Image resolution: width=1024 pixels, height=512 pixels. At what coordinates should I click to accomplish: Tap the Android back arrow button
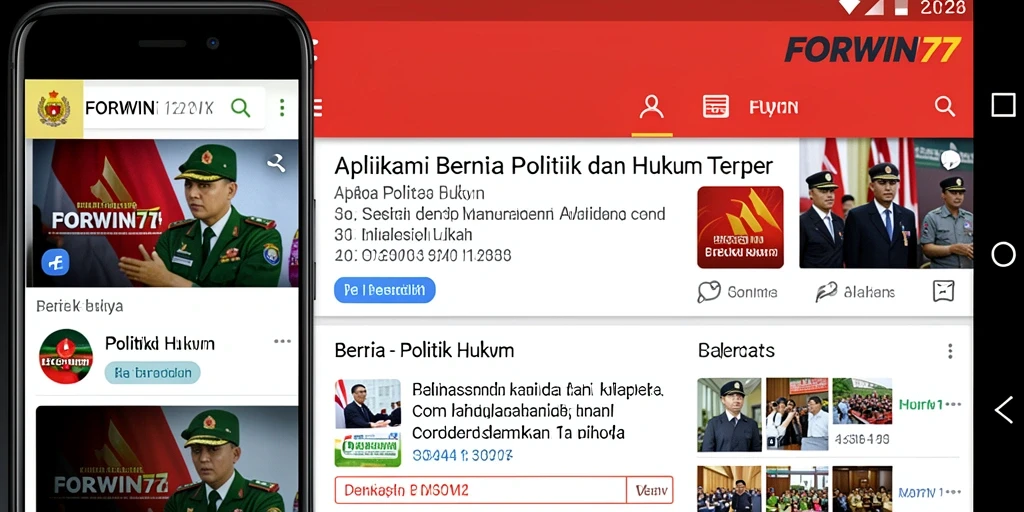tap(1003, 409)
